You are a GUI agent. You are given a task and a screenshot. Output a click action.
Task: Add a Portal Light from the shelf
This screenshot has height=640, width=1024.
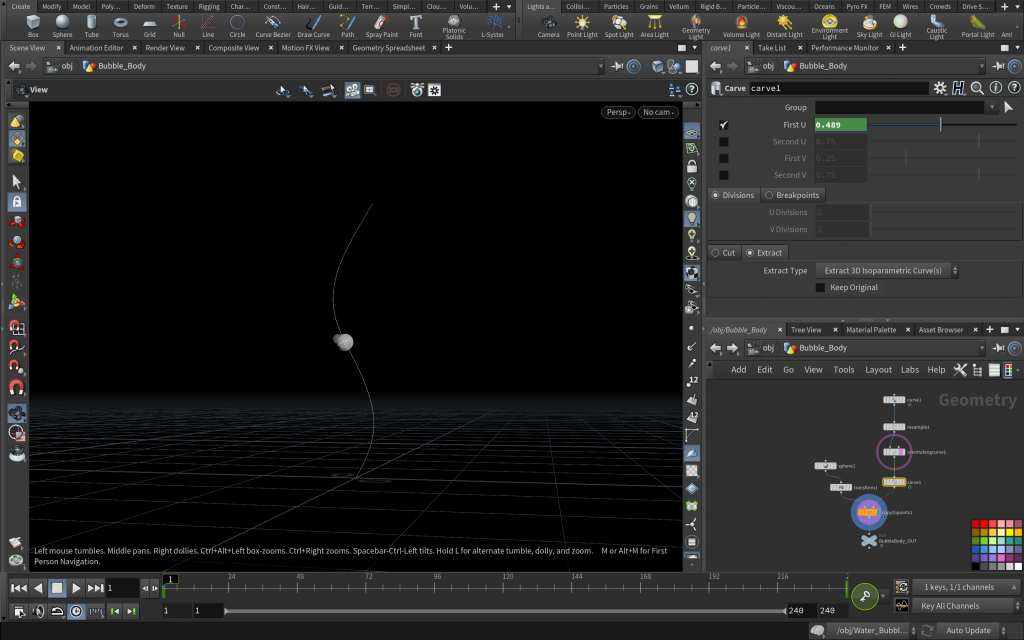(978, 26)
